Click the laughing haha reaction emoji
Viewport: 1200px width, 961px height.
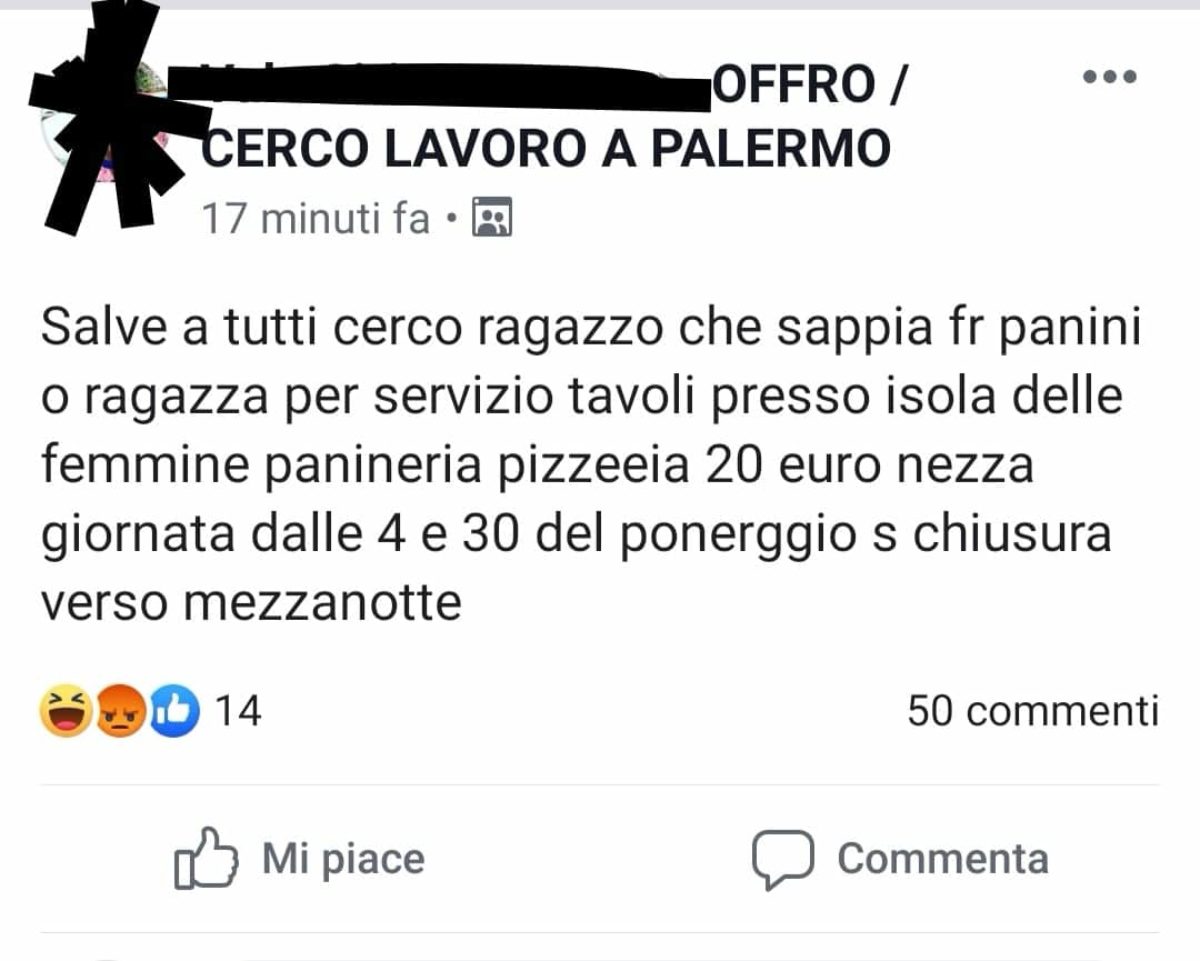pyautogui.click(x=65, y=712)
